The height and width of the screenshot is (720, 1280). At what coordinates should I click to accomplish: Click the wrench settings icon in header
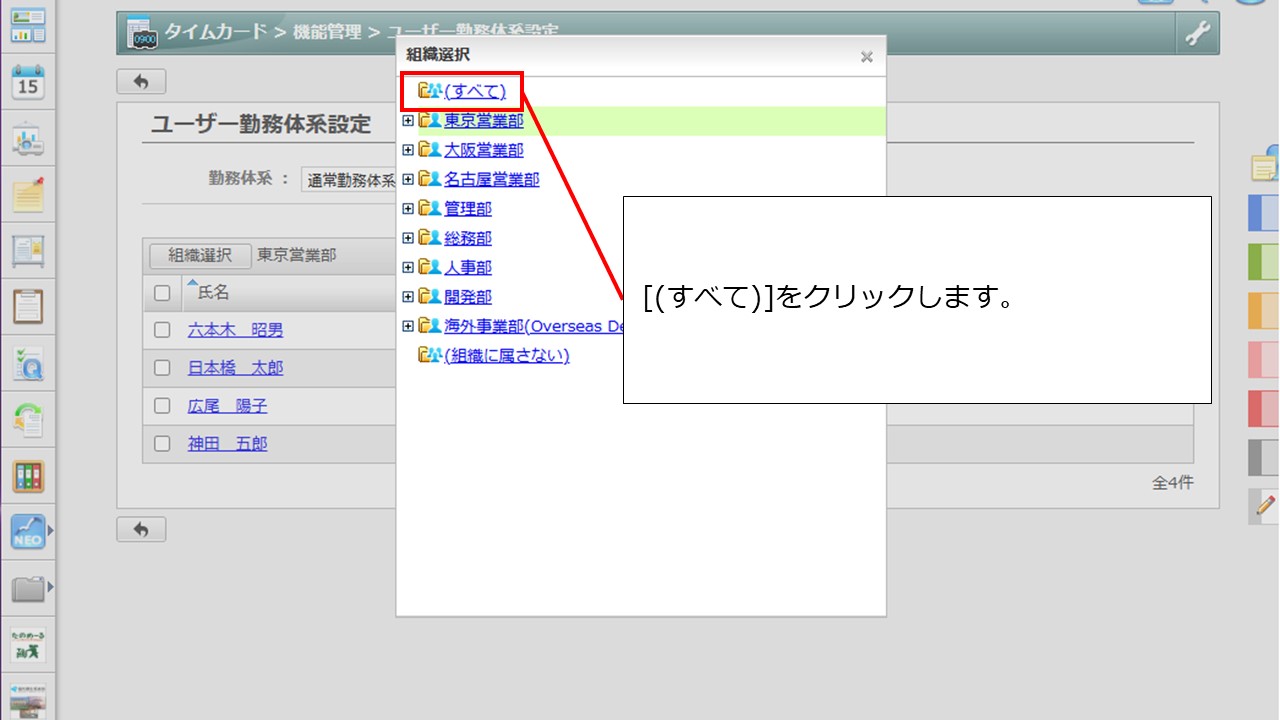[x=1197, y=34]
